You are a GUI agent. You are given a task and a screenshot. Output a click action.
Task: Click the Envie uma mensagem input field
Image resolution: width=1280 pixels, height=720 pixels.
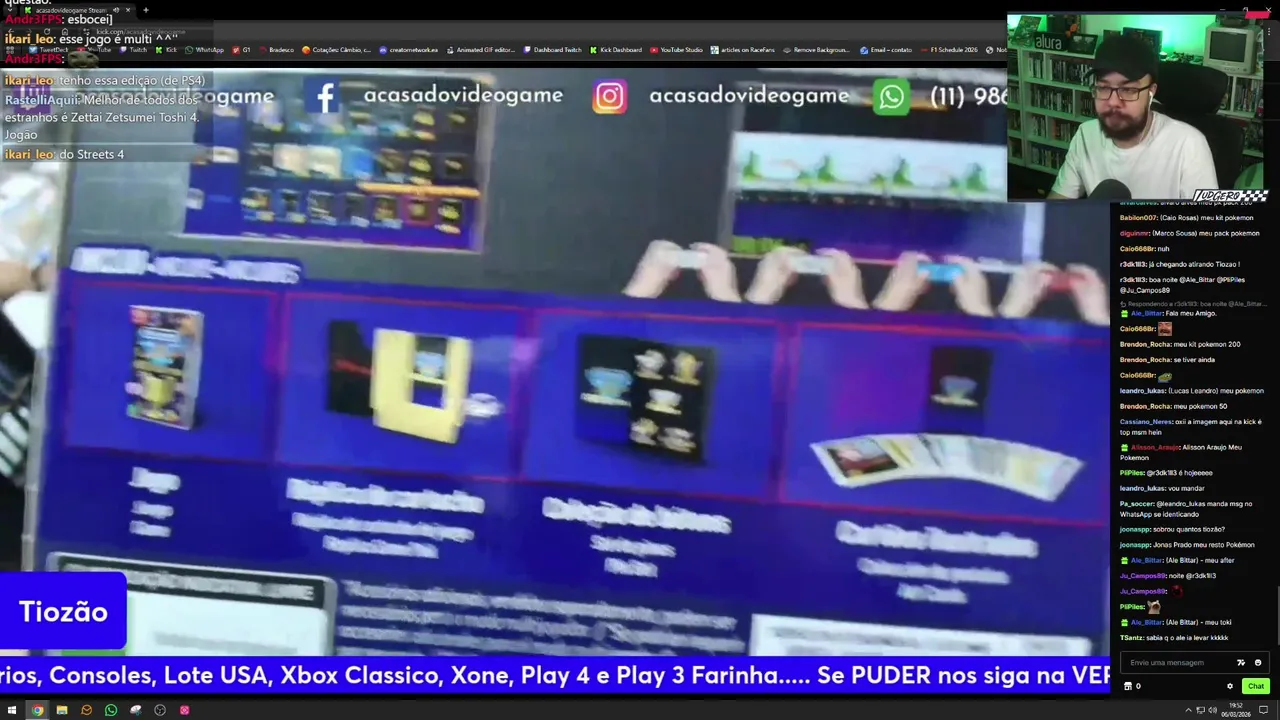pyautogui.click(x=1195, y=663)
